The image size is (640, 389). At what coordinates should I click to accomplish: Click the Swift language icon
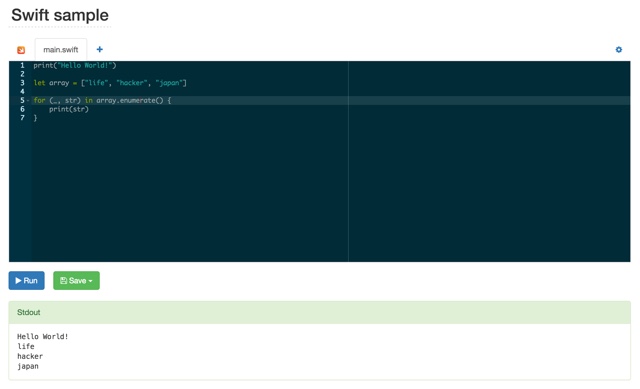click(x=21, y=50)
